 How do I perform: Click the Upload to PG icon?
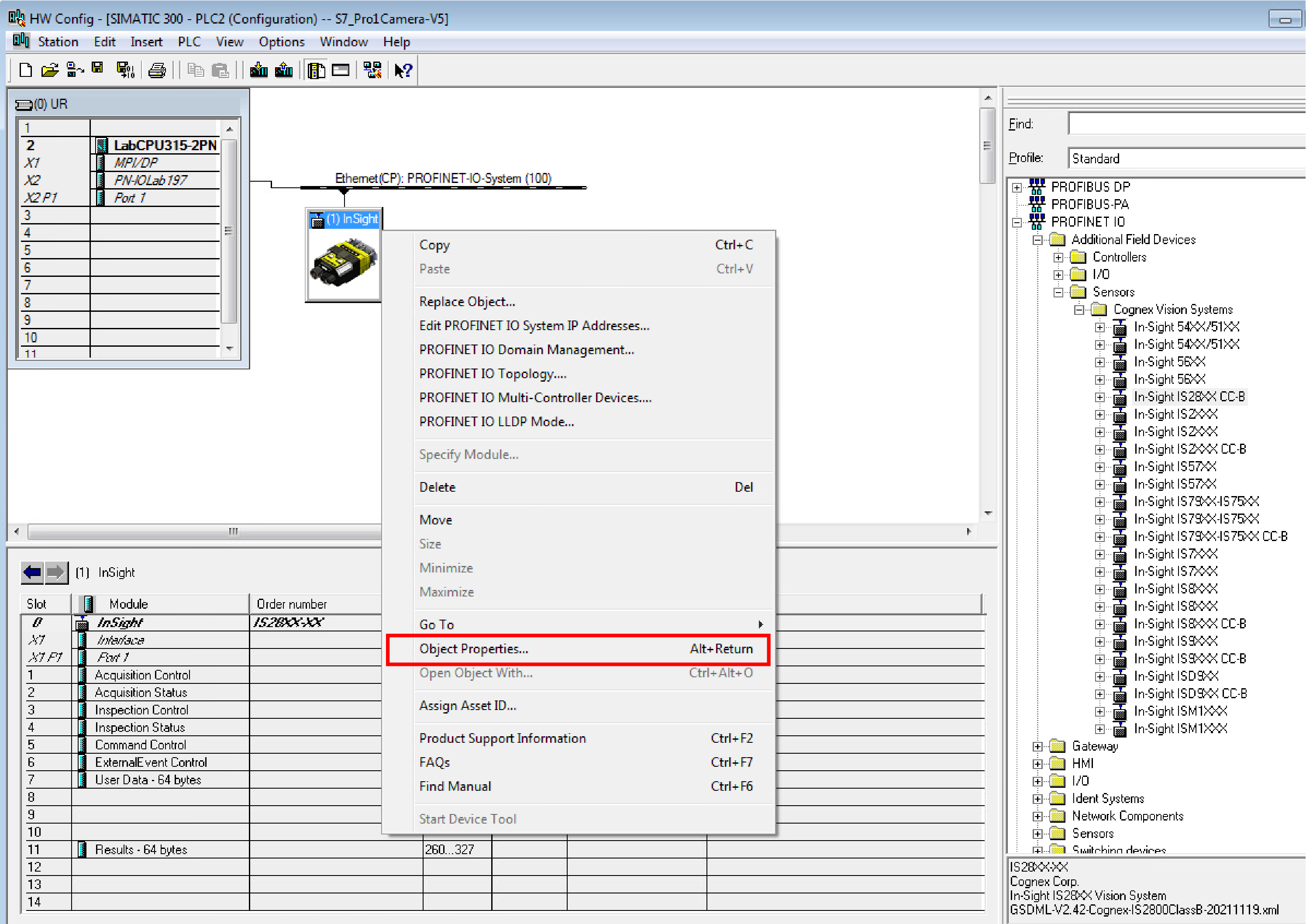(x=283, y=70)
